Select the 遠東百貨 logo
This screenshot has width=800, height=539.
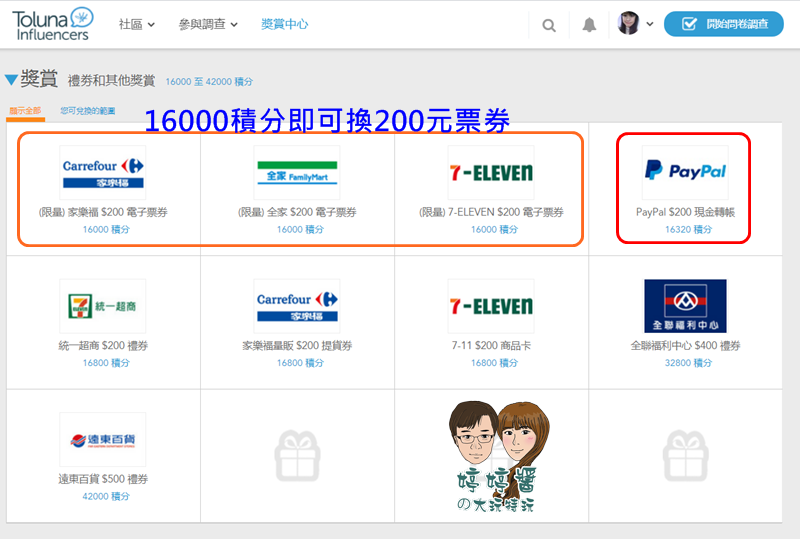tap(103, 439)
